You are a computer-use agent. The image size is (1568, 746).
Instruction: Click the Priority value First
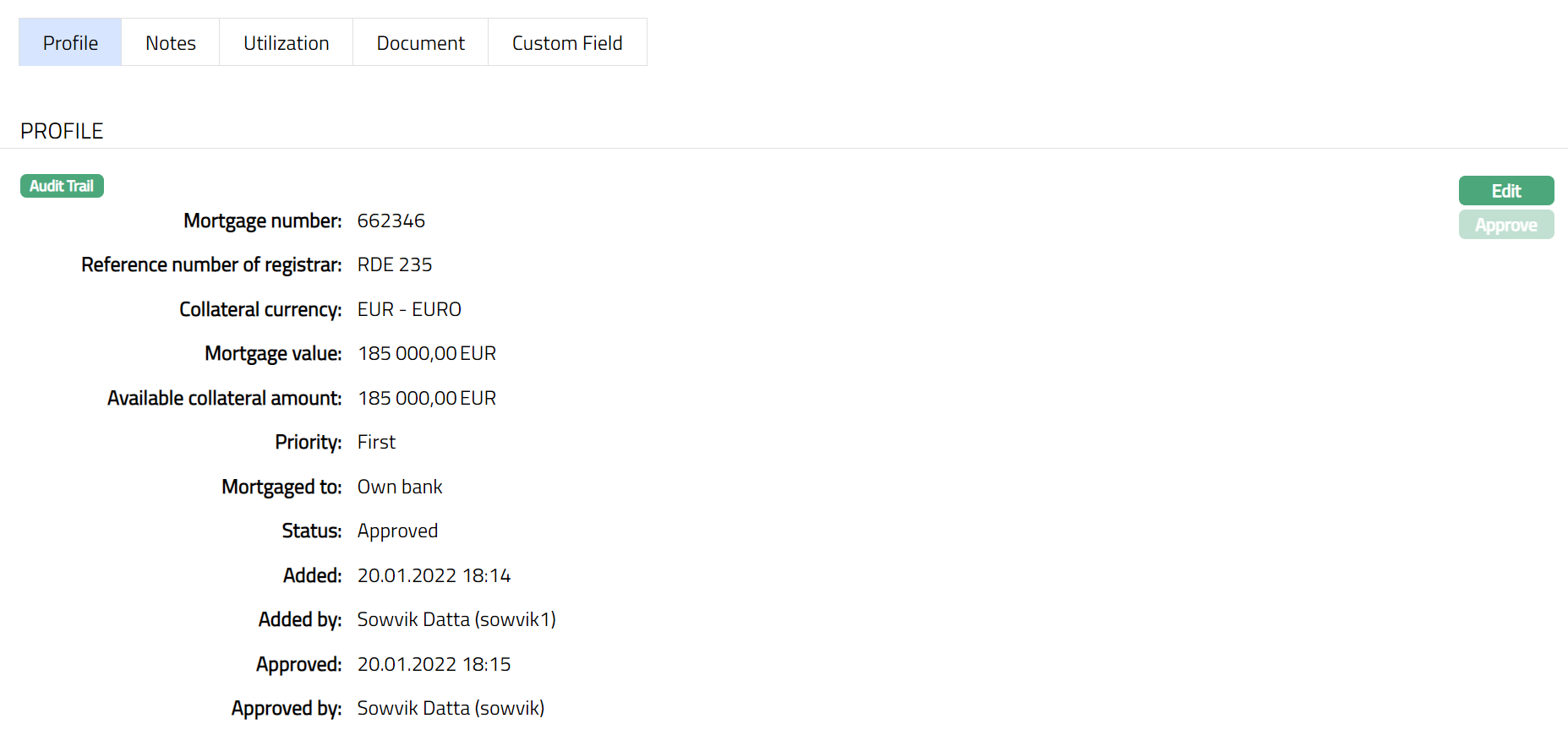pos(376,443)
